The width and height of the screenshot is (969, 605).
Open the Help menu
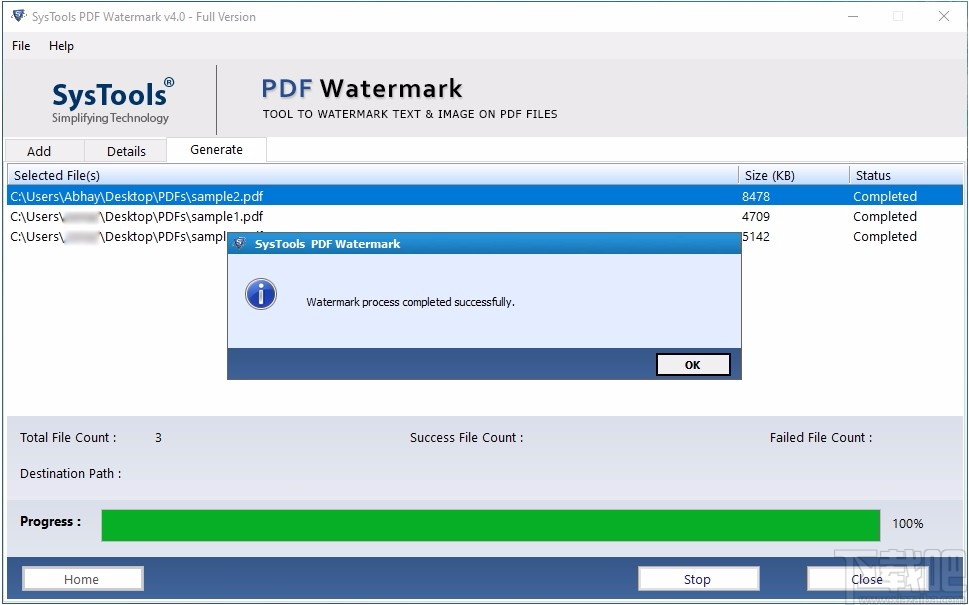[61, 46]
